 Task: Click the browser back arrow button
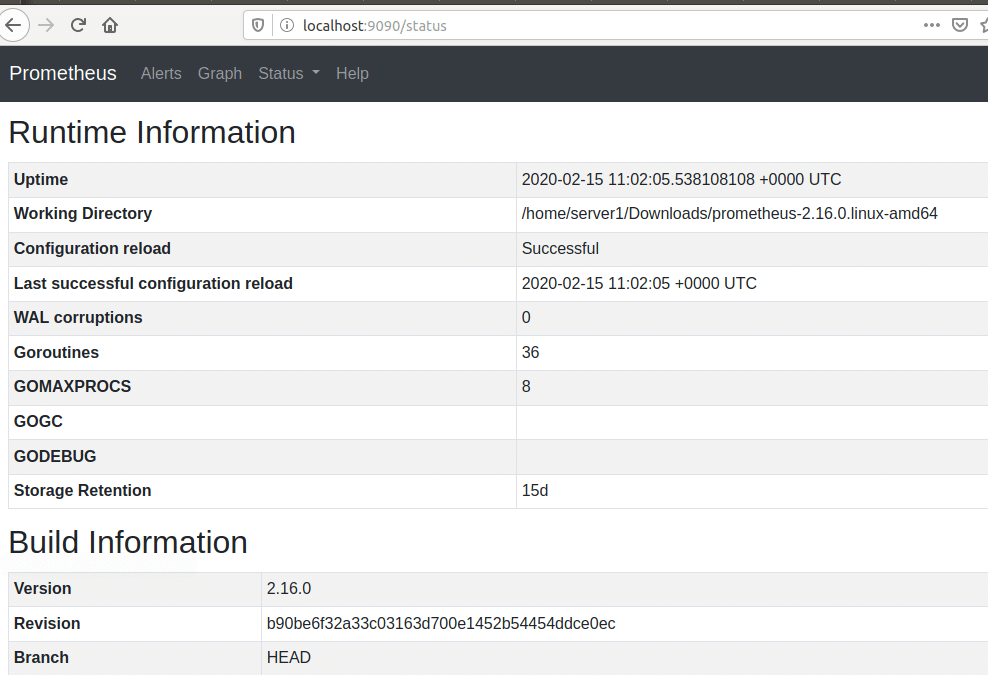[11, 25]
